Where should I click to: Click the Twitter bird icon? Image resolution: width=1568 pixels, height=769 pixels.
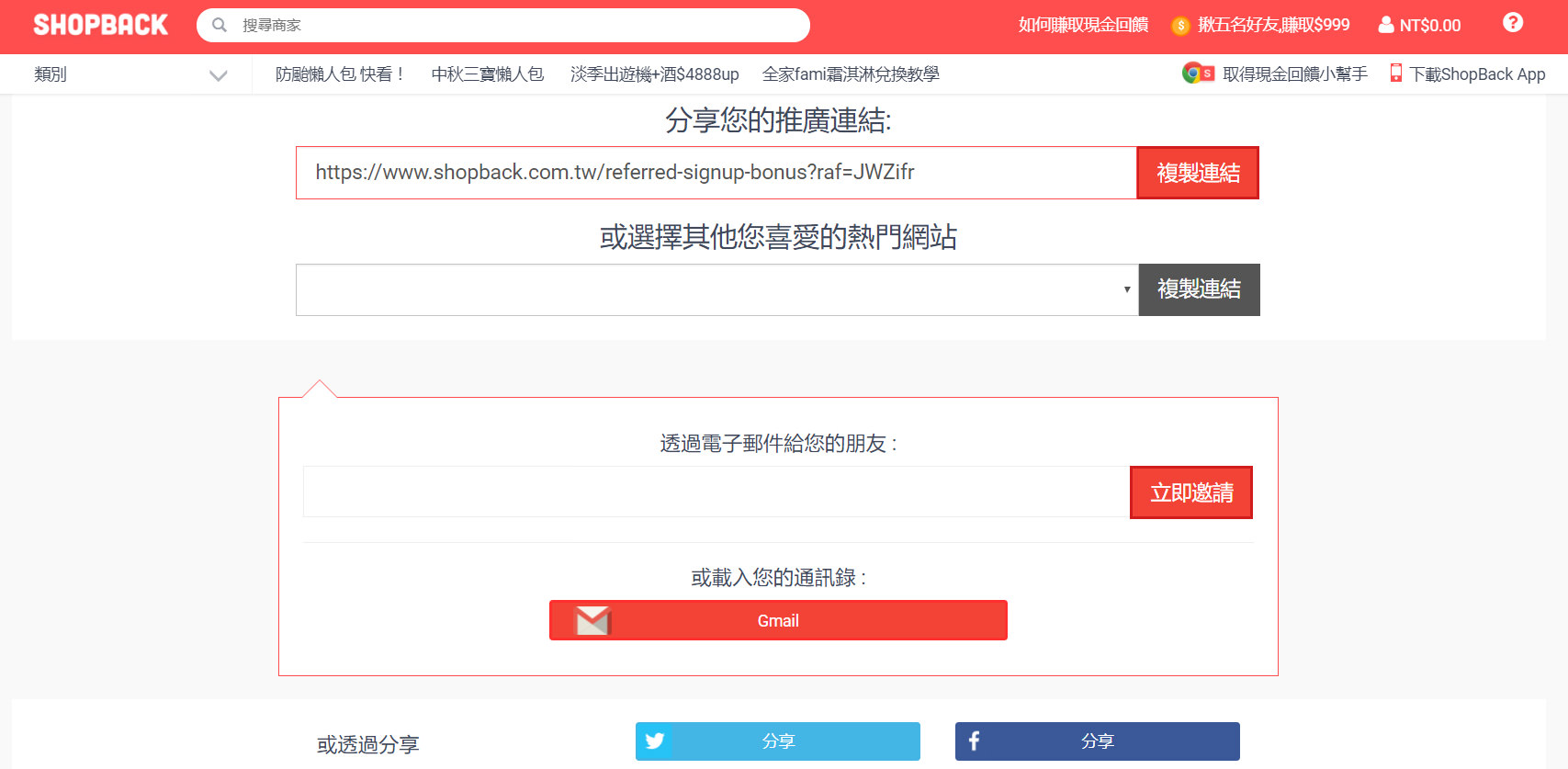coord(655,741)
